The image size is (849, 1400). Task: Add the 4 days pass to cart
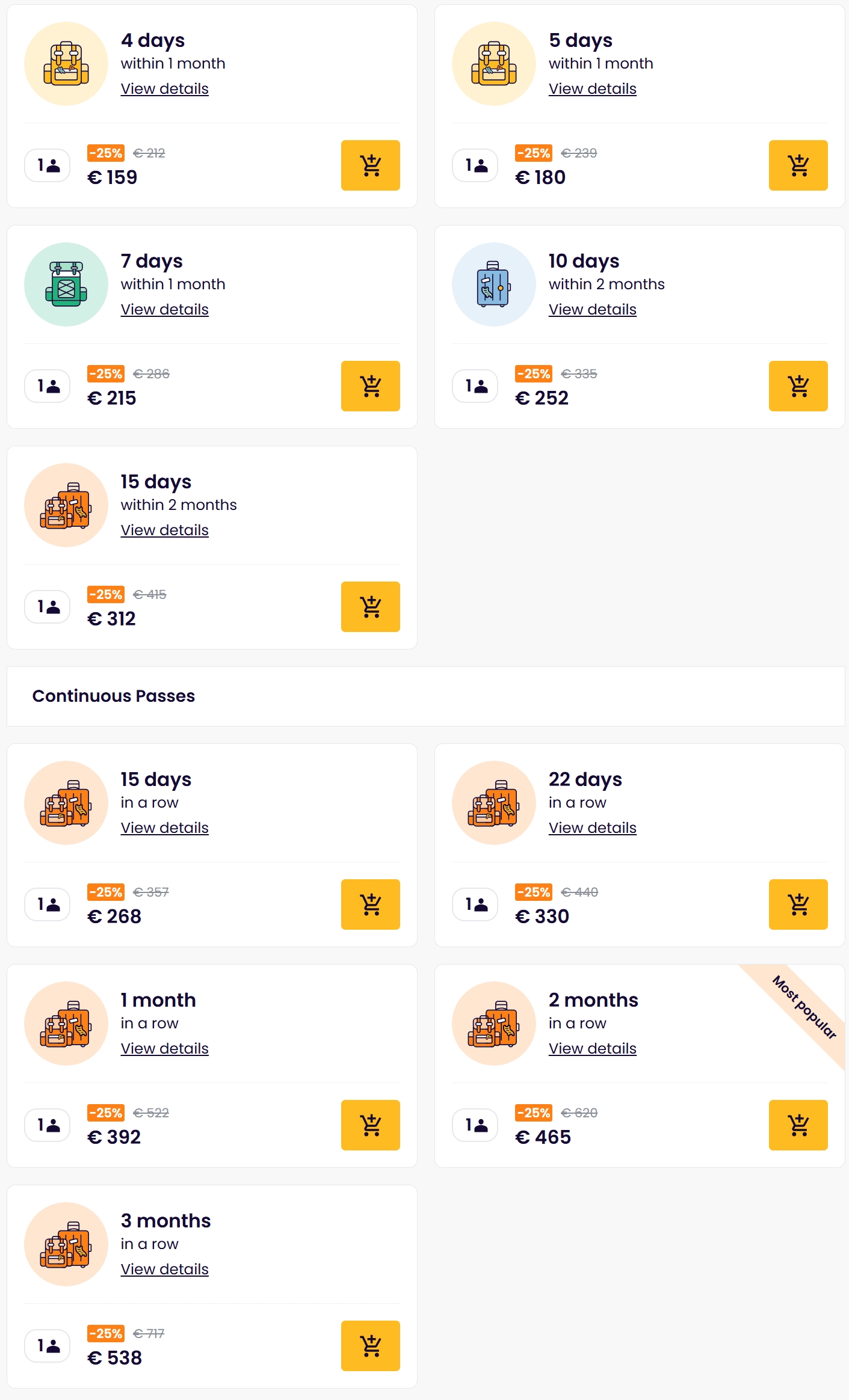[370, 165]
